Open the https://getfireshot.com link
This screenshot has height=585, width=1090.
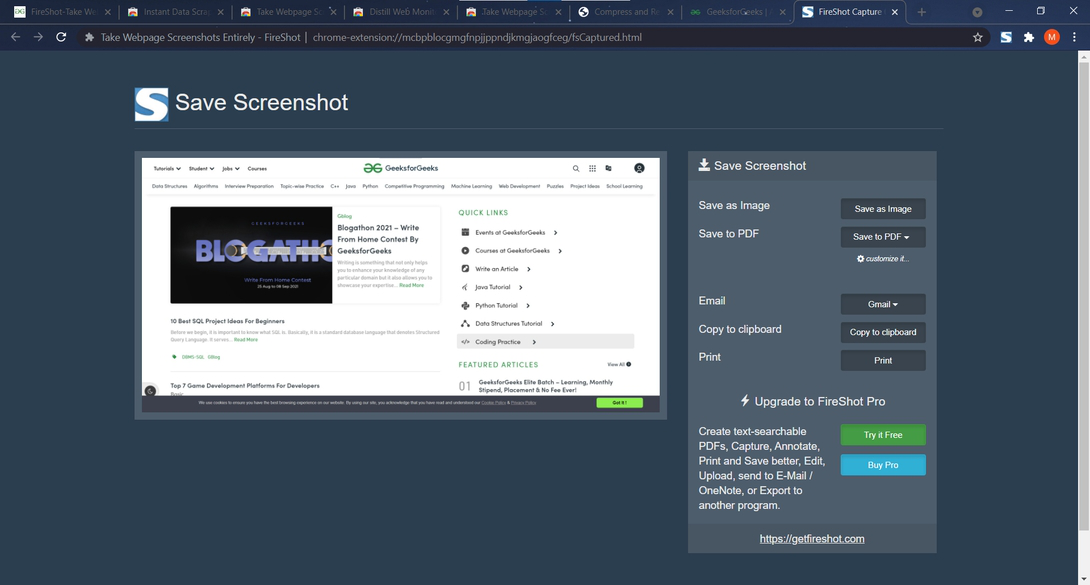click(812, 538)
